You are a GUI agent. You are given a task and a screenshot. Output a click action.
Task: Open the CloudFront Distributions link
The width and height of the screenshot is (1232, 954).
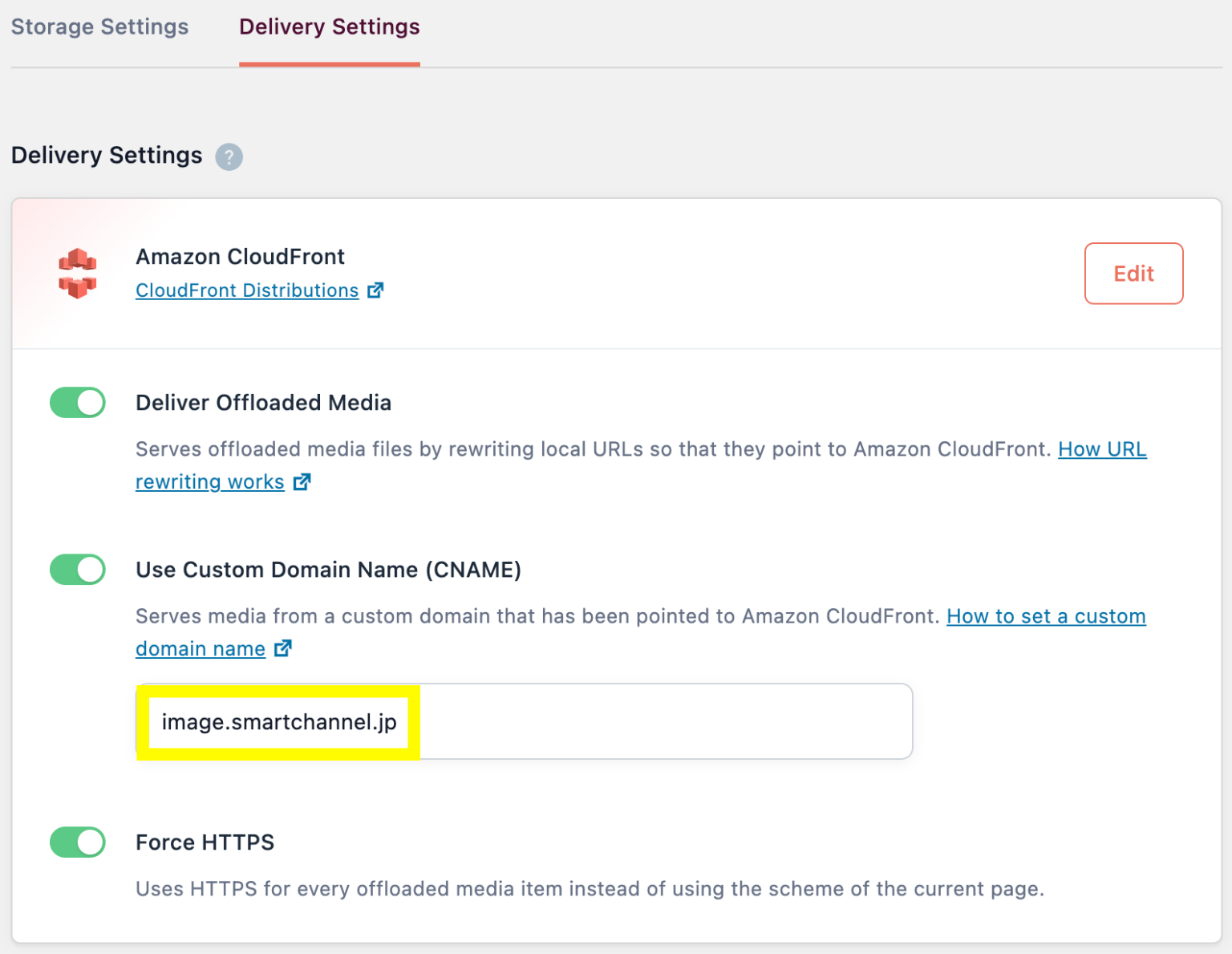(246, 290)
